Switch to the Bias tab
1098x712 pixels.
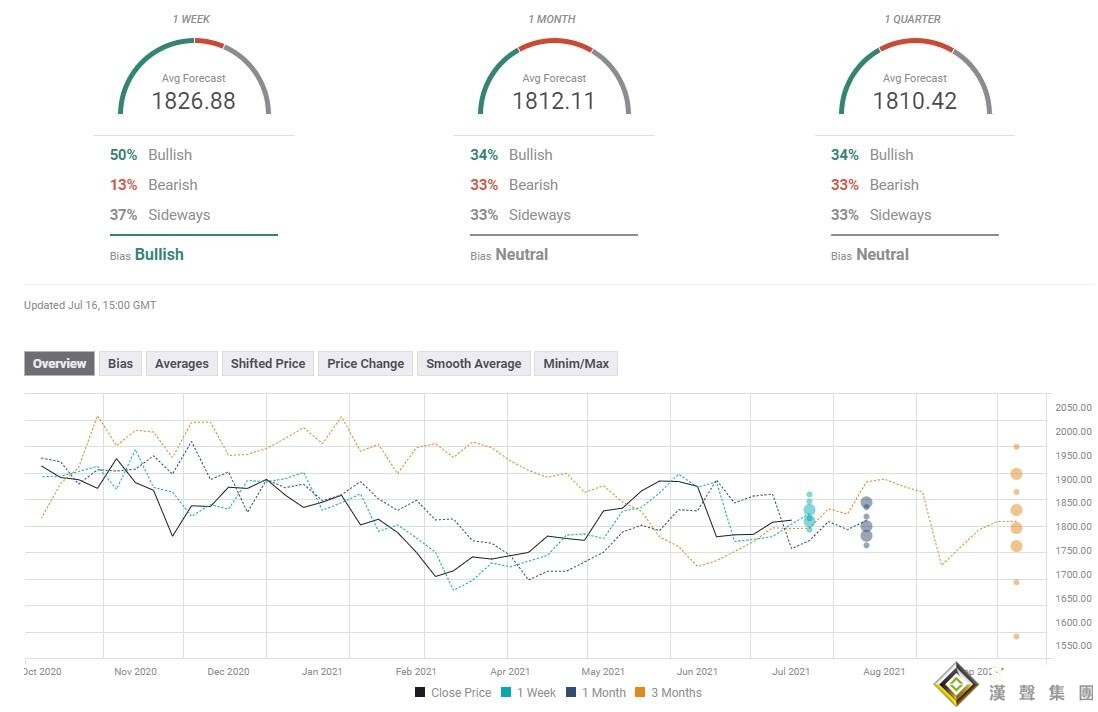point(121,364)
